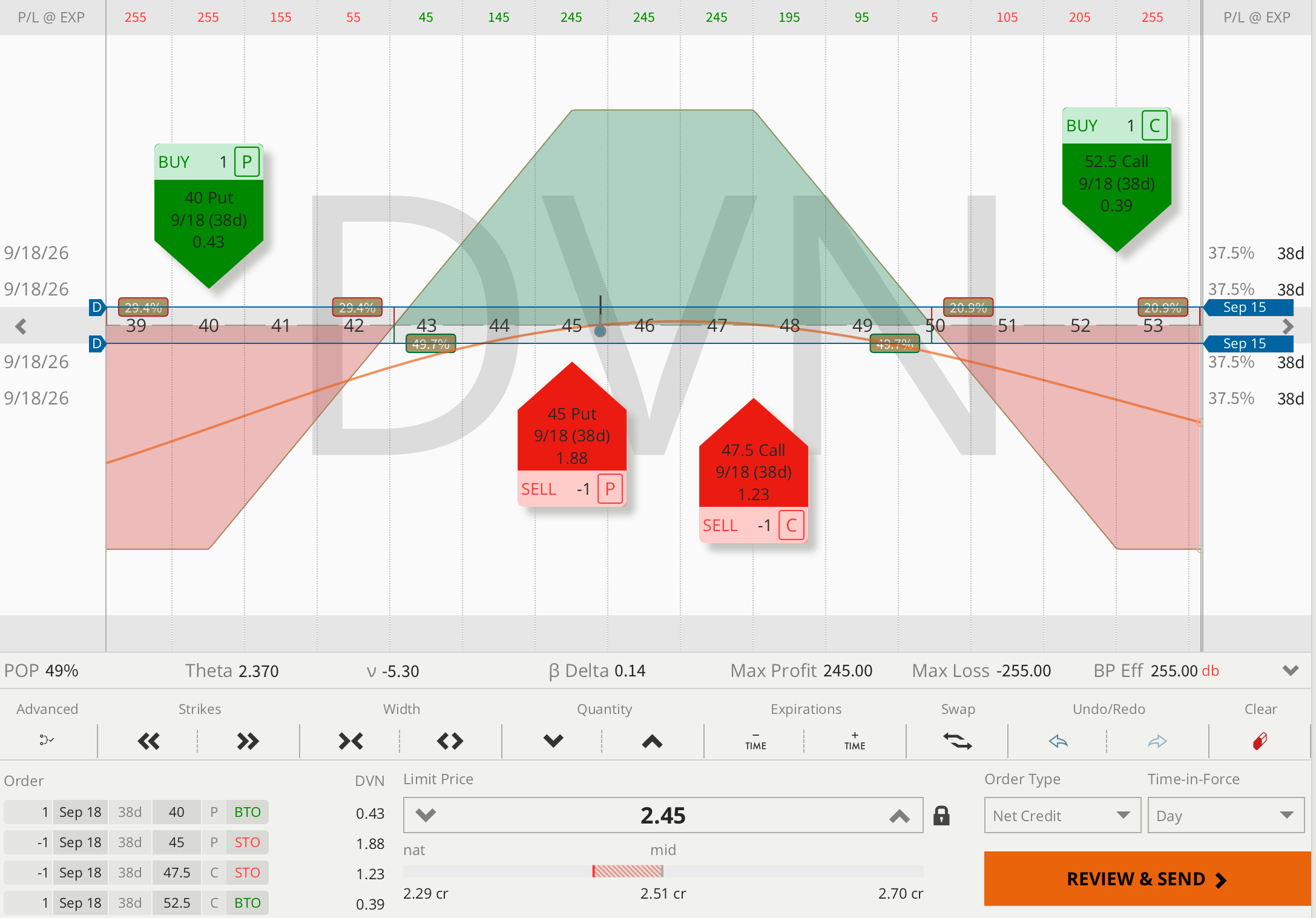1316x918 pixels.
Task: Click strike 40 in the order table
Action: point(176,812)
